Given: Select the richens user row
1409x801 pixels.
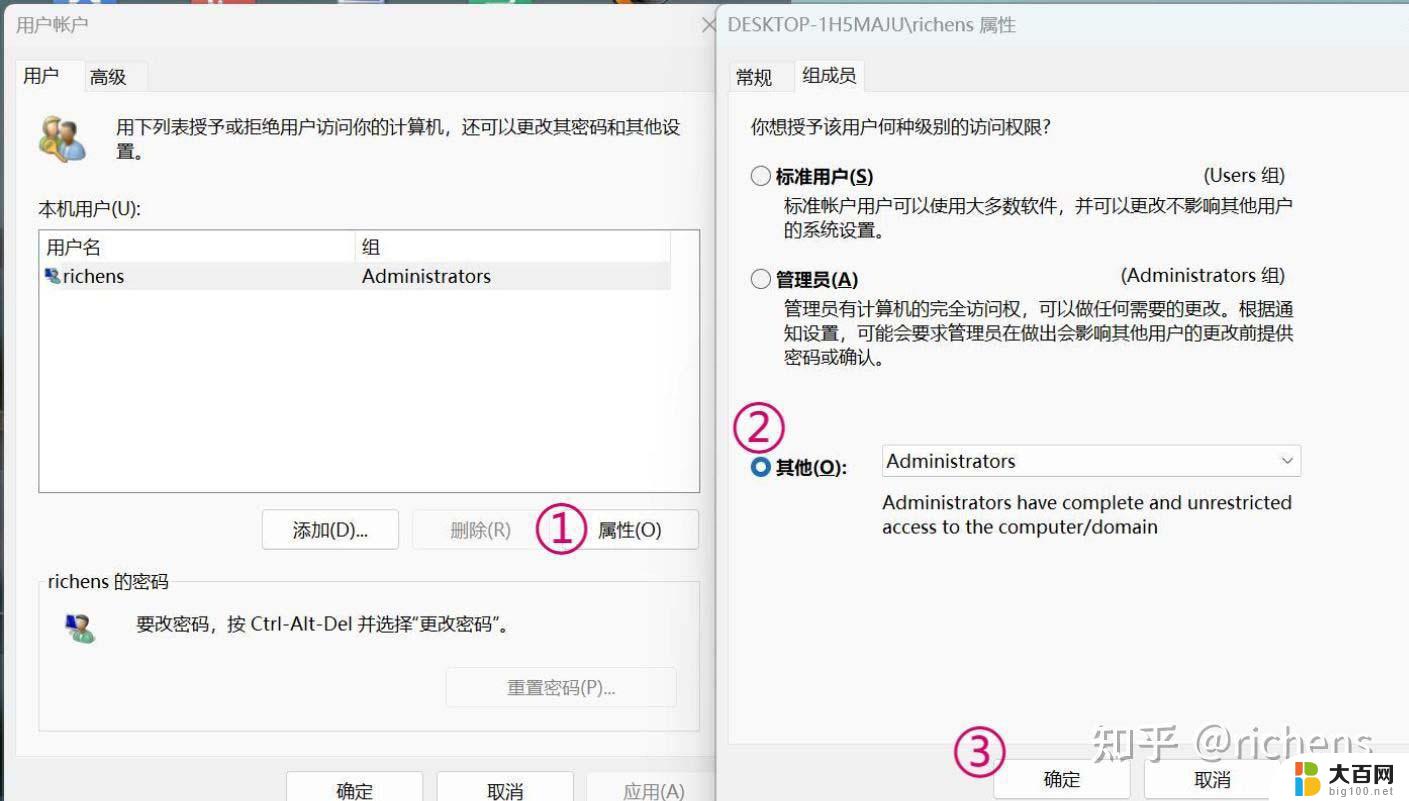Looking at the screenshot, I should pyautogui.click(x=356, y=276).
